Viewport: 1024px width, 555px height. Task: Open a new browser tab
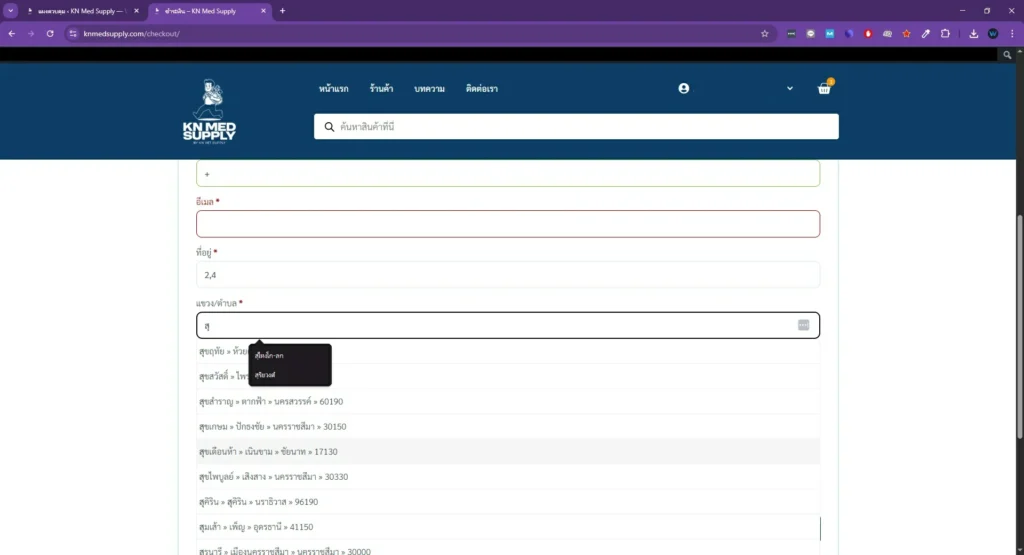[282, 10]
